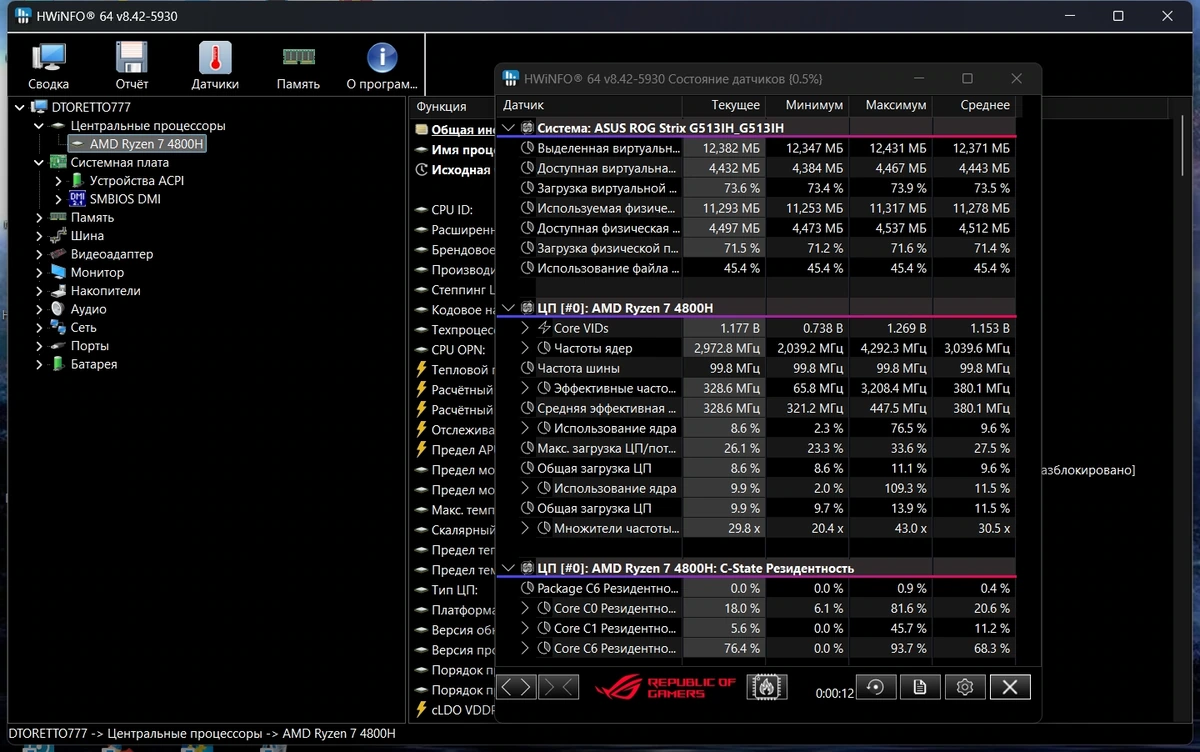The height and width of the screenshot is (752, 1200).
Task: Click the Текущее column header
Action: (x=735, y=105)
